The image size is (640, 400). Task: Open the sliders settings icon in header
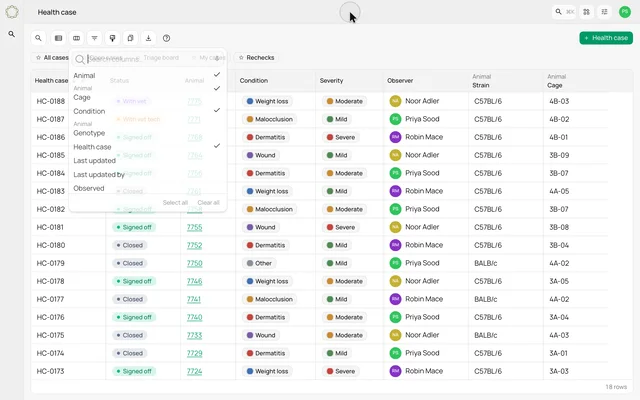click(604, 12)
